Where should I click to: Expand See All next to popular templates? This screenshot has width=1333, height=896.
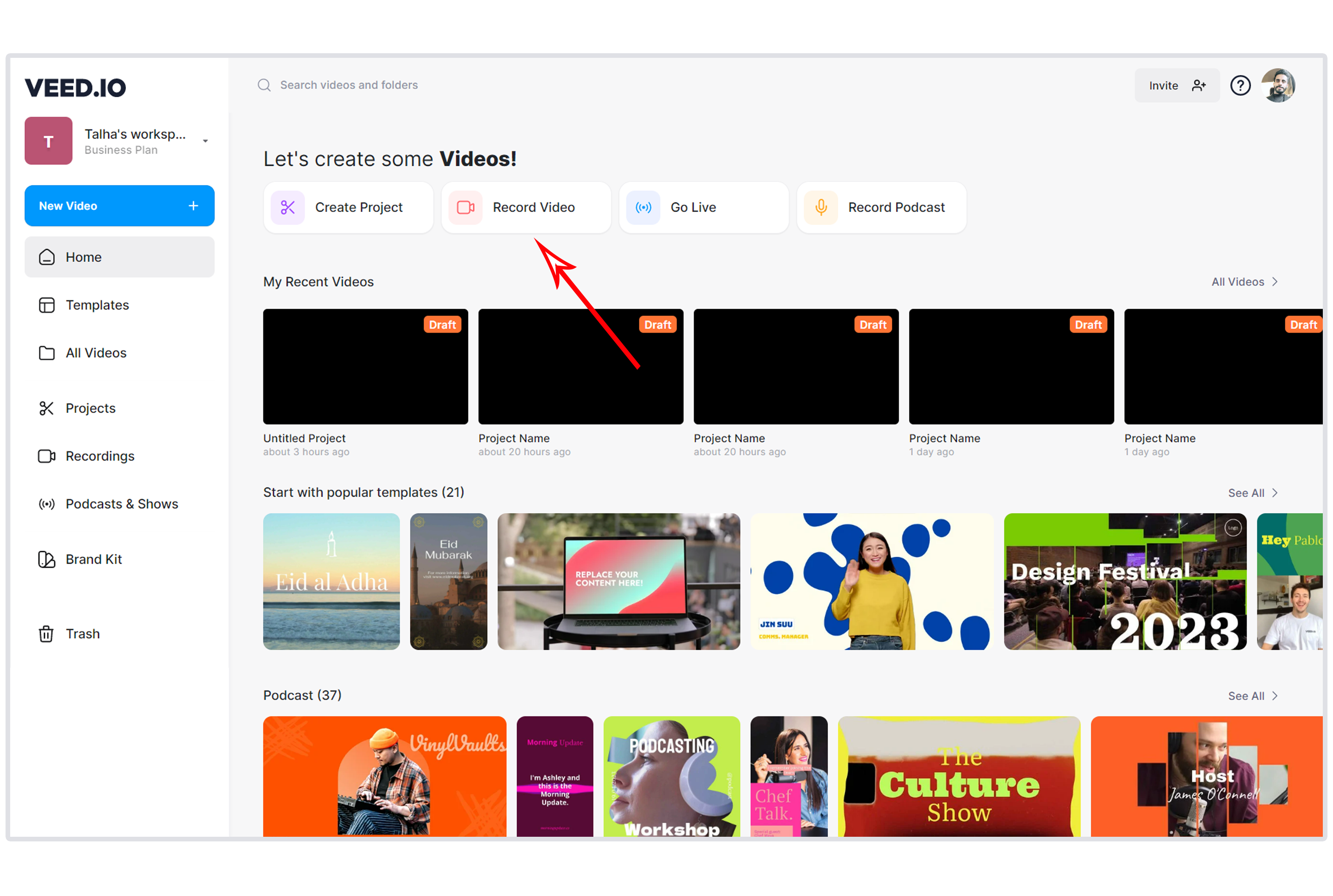click(x=1252, y=492)
